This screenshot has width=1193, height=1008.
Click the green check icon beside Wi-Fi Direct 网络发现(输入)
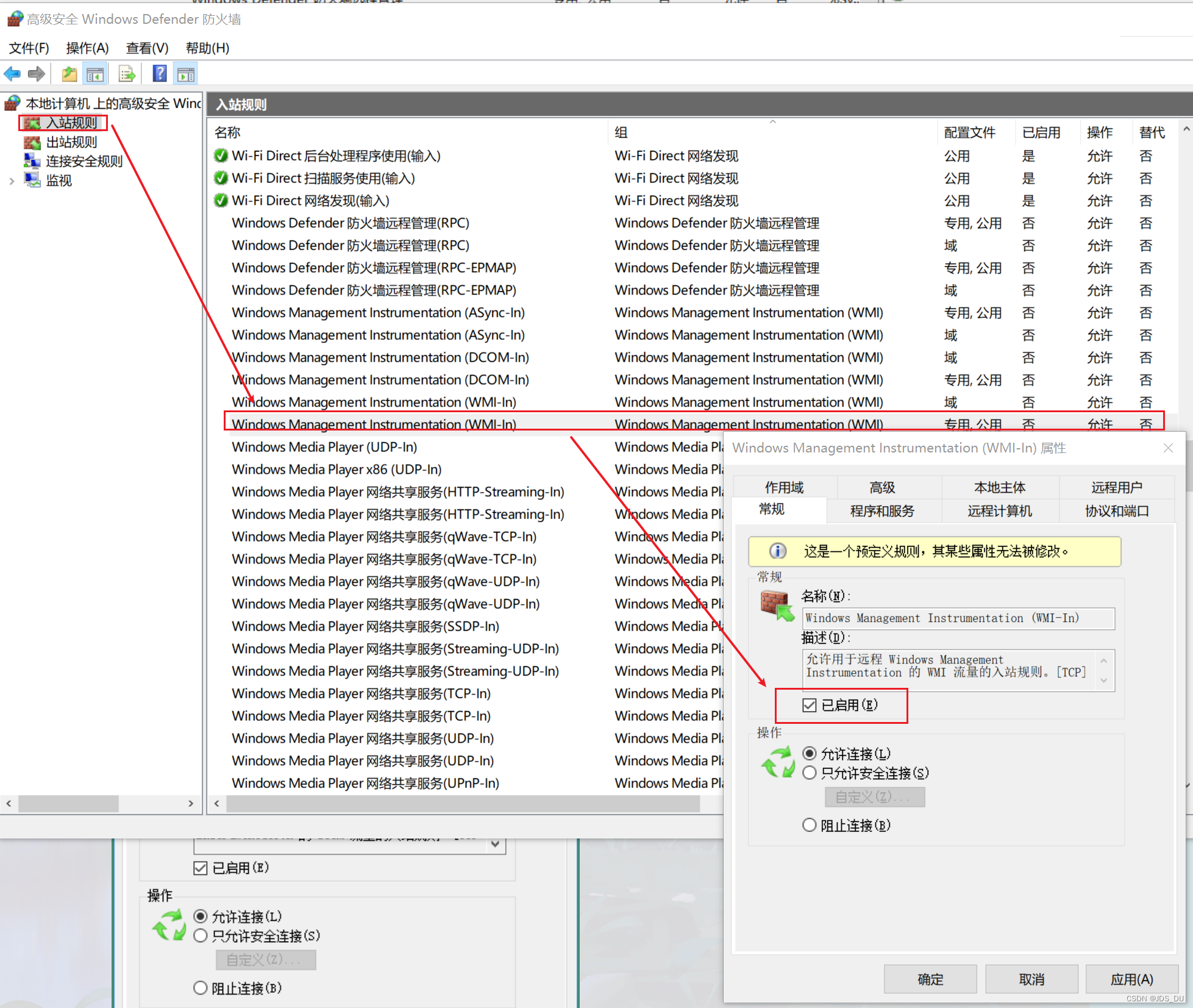pos(220,200)
